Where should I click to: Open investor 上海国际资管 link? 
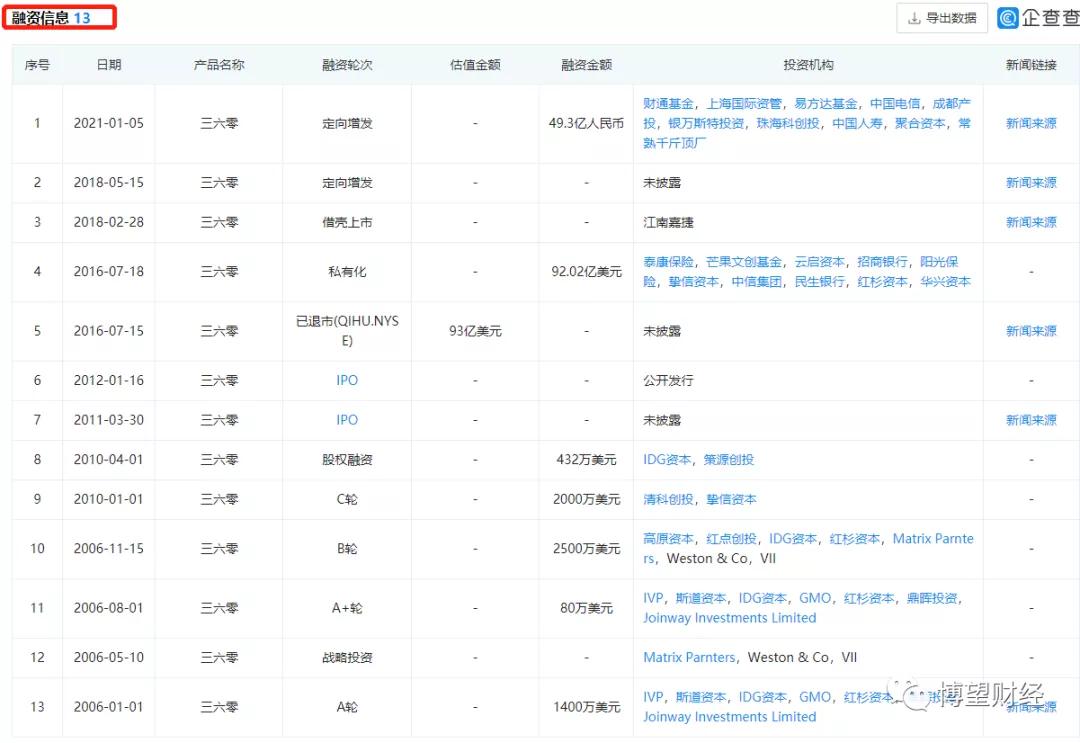tap(744, 103)
